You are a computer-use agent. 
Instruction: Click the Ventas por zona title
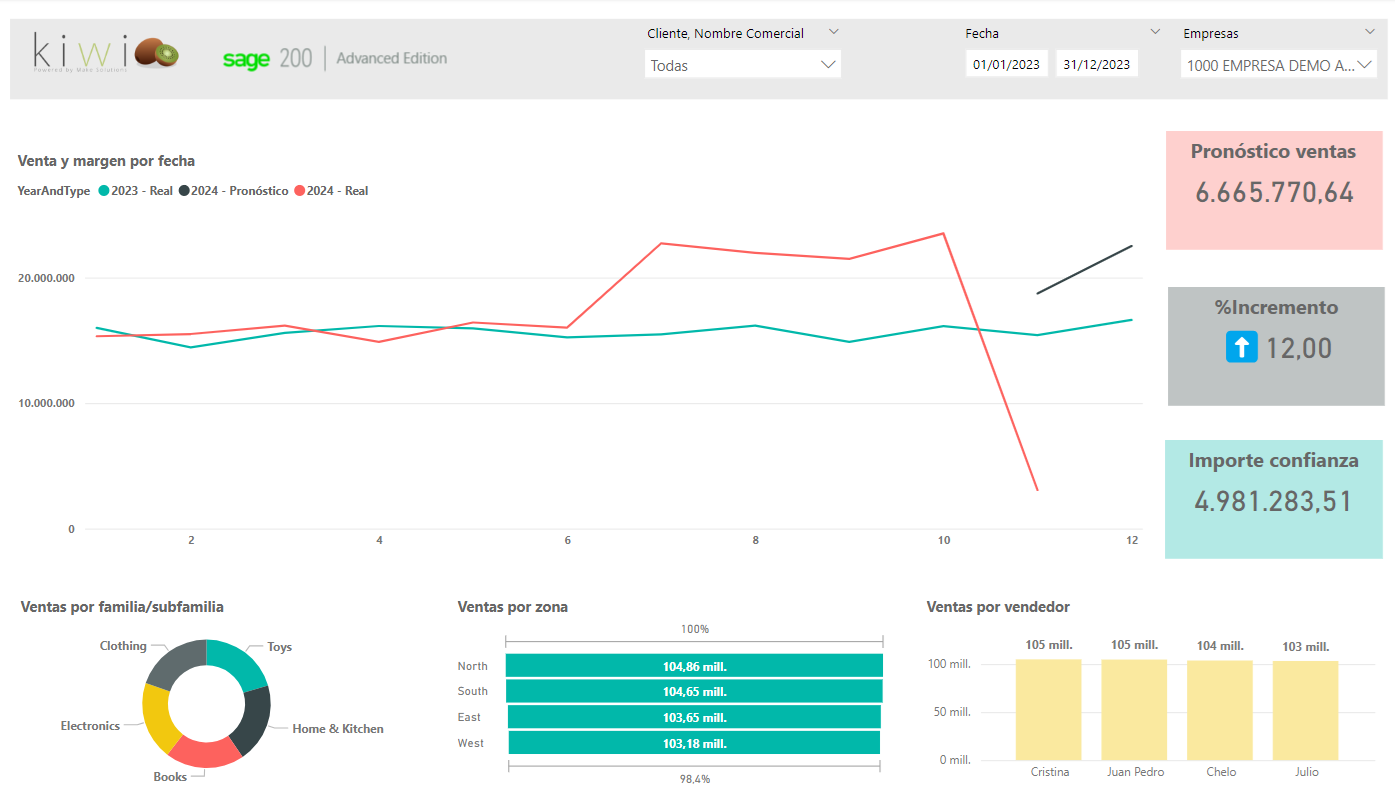pos(513,607)
